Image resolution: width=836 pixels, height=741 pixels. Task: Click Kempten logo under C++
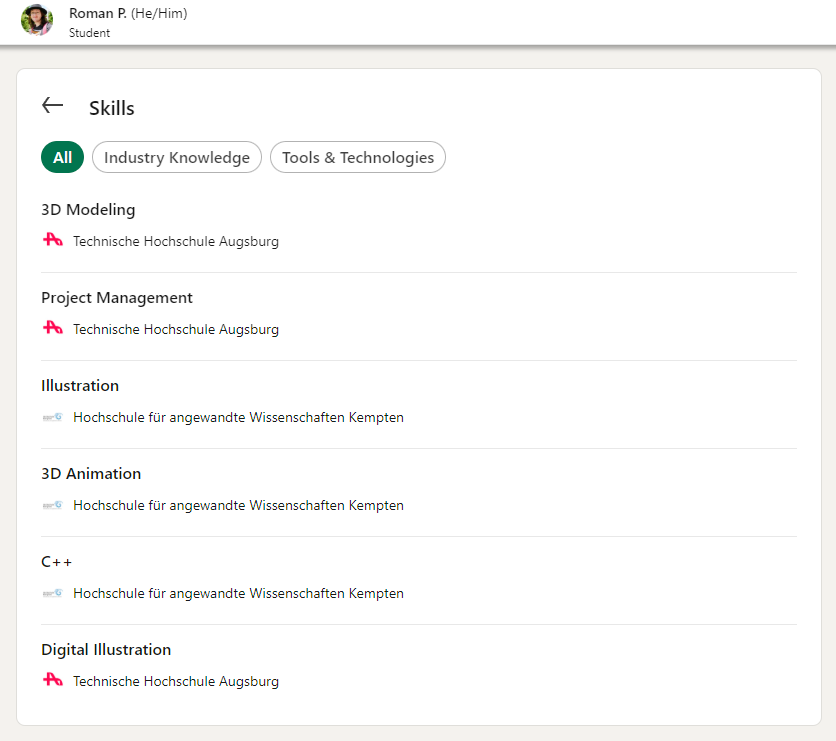(53, 593)
